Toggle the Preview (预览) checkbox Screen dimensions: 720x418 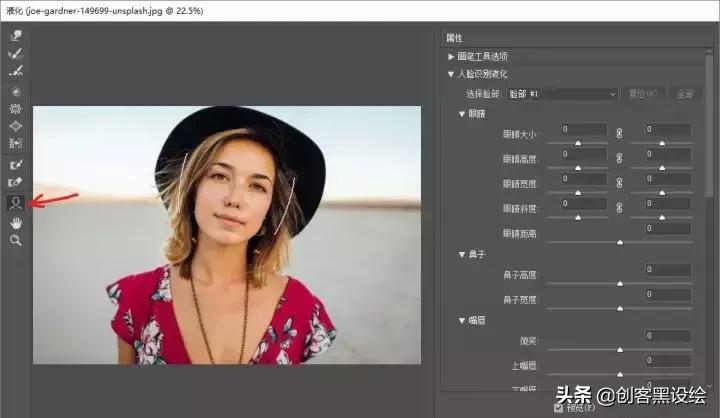(559, 408)
